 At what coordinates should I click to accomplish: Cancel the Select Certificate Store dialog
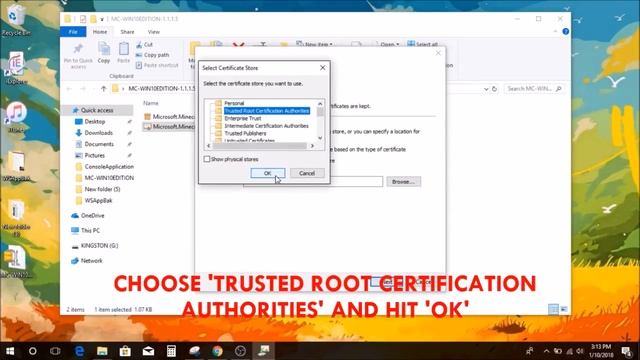[x=307, y=173]
